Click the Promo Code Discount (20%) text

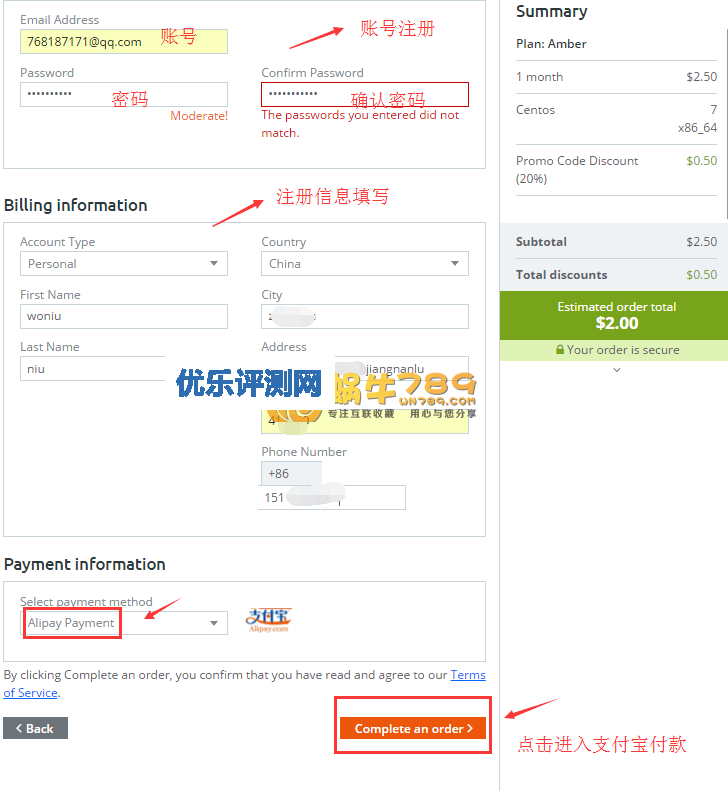(x=577, y=170)
